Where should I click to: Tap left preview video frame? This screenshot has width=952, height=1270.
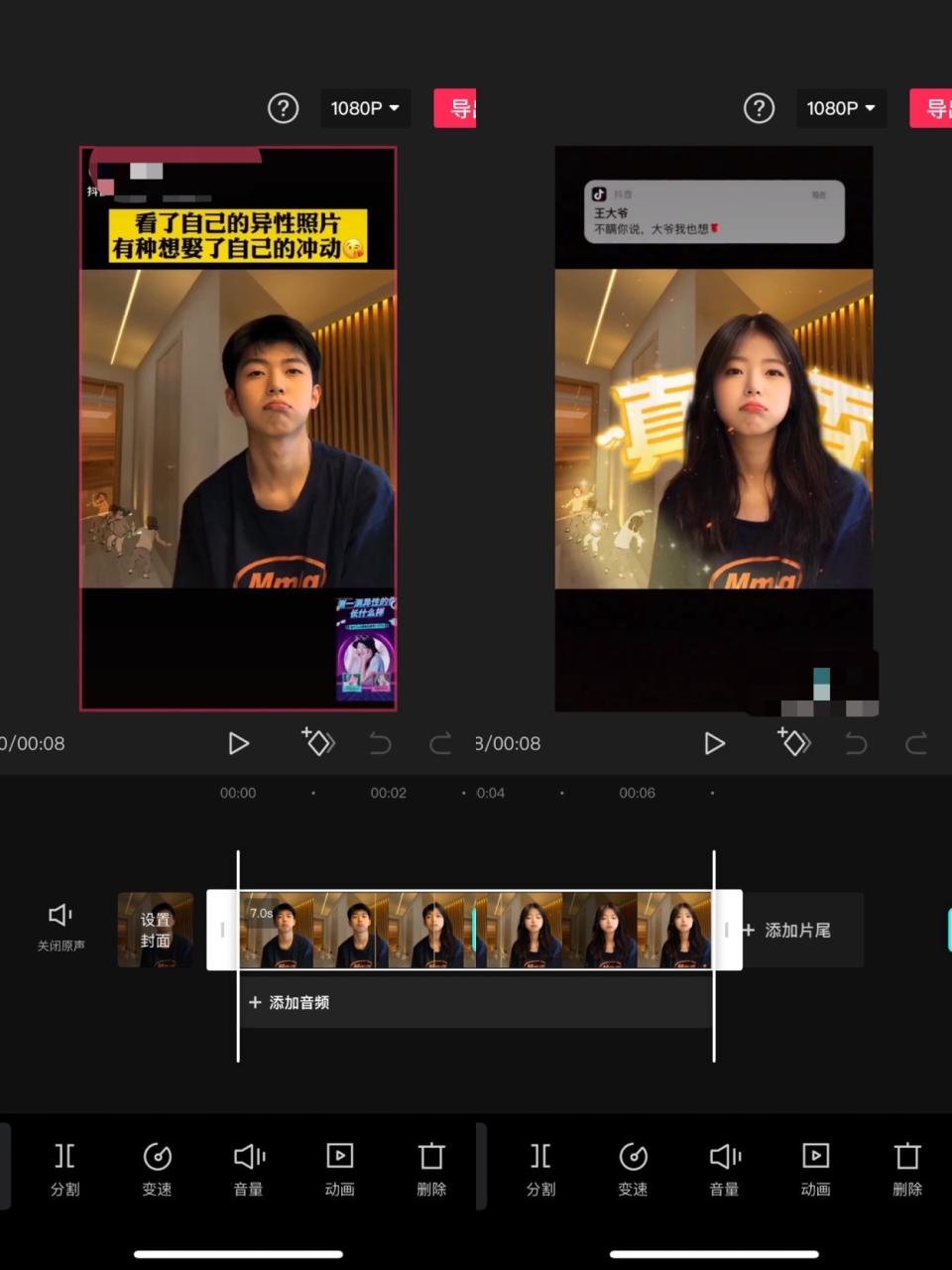pos(238,429)
